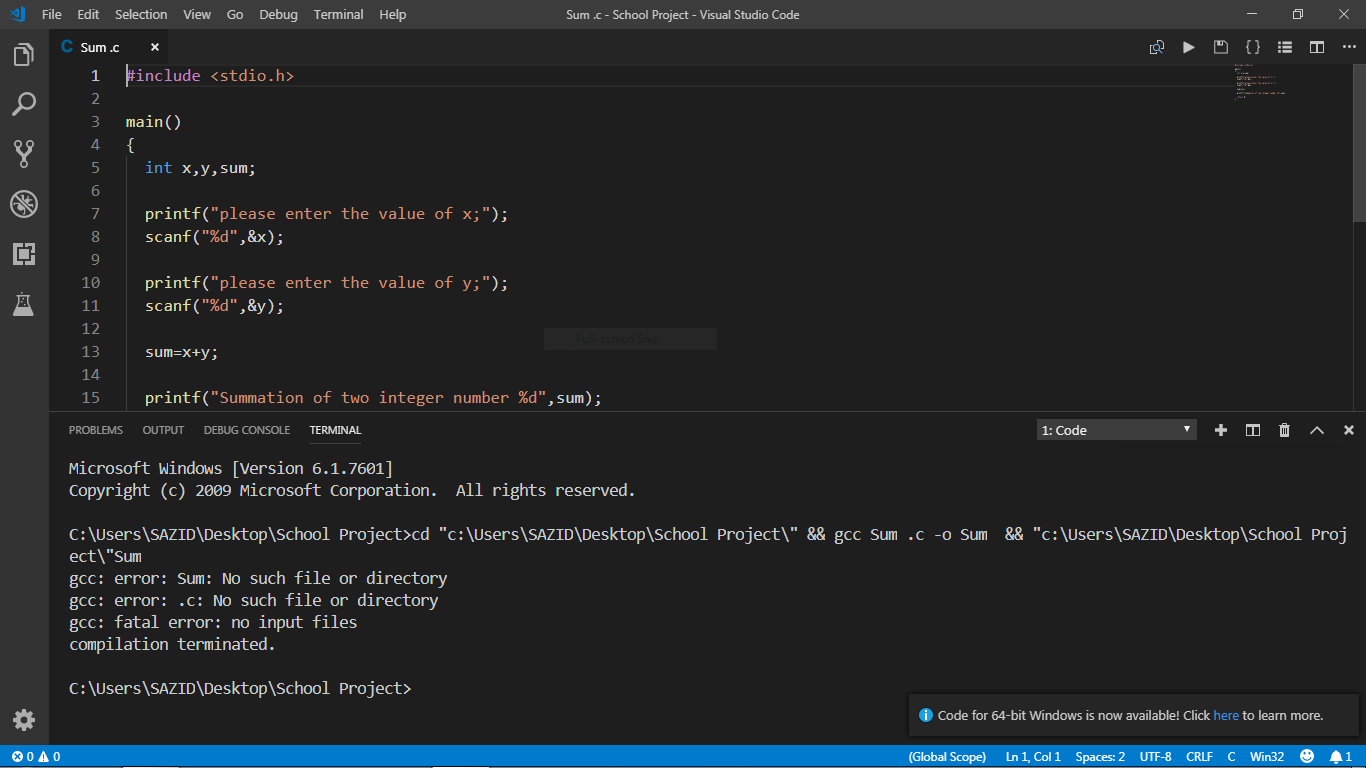Save the file with the save icon
The width and height of the screenshot is (1366, 768).
[1220, 46]
